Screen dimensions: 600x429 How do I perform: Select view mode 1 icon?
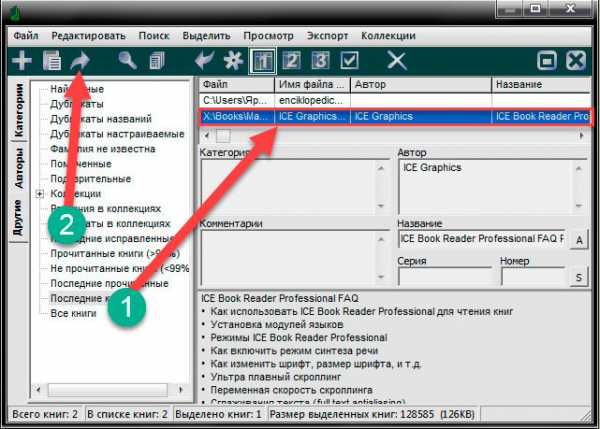pyautogui.click(x=262, y=60)
